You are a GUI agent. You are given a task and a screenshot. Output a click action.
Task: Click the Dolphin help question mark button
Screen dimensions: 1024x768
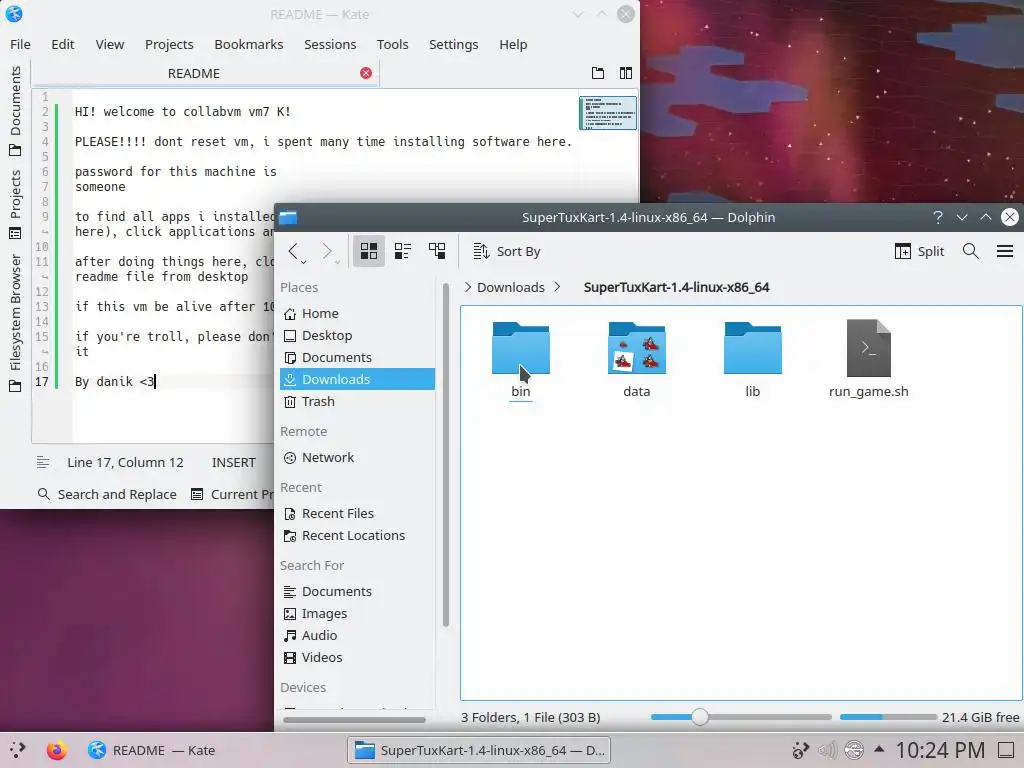938,217
